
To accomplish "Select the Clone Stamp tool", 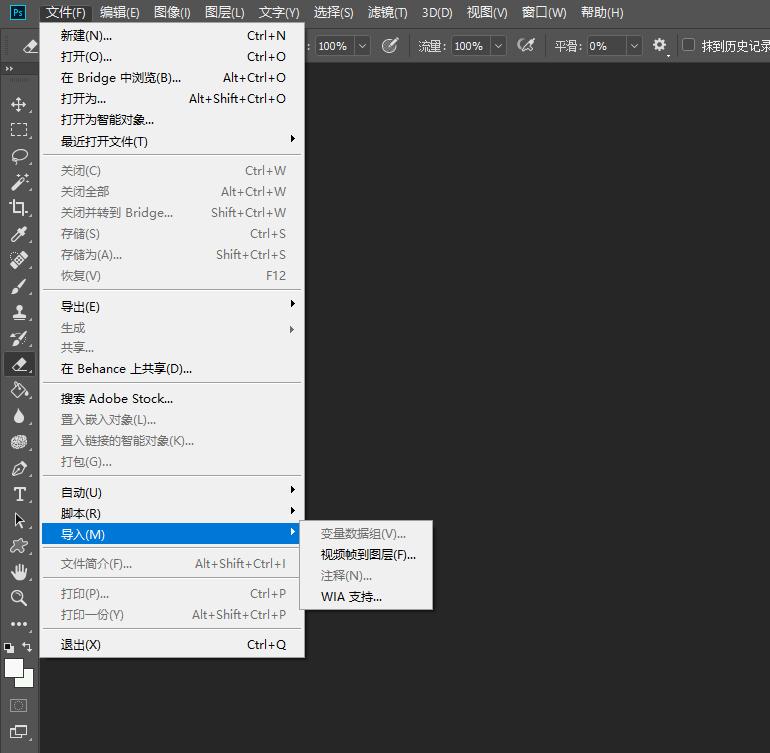I will click(18, 312).
